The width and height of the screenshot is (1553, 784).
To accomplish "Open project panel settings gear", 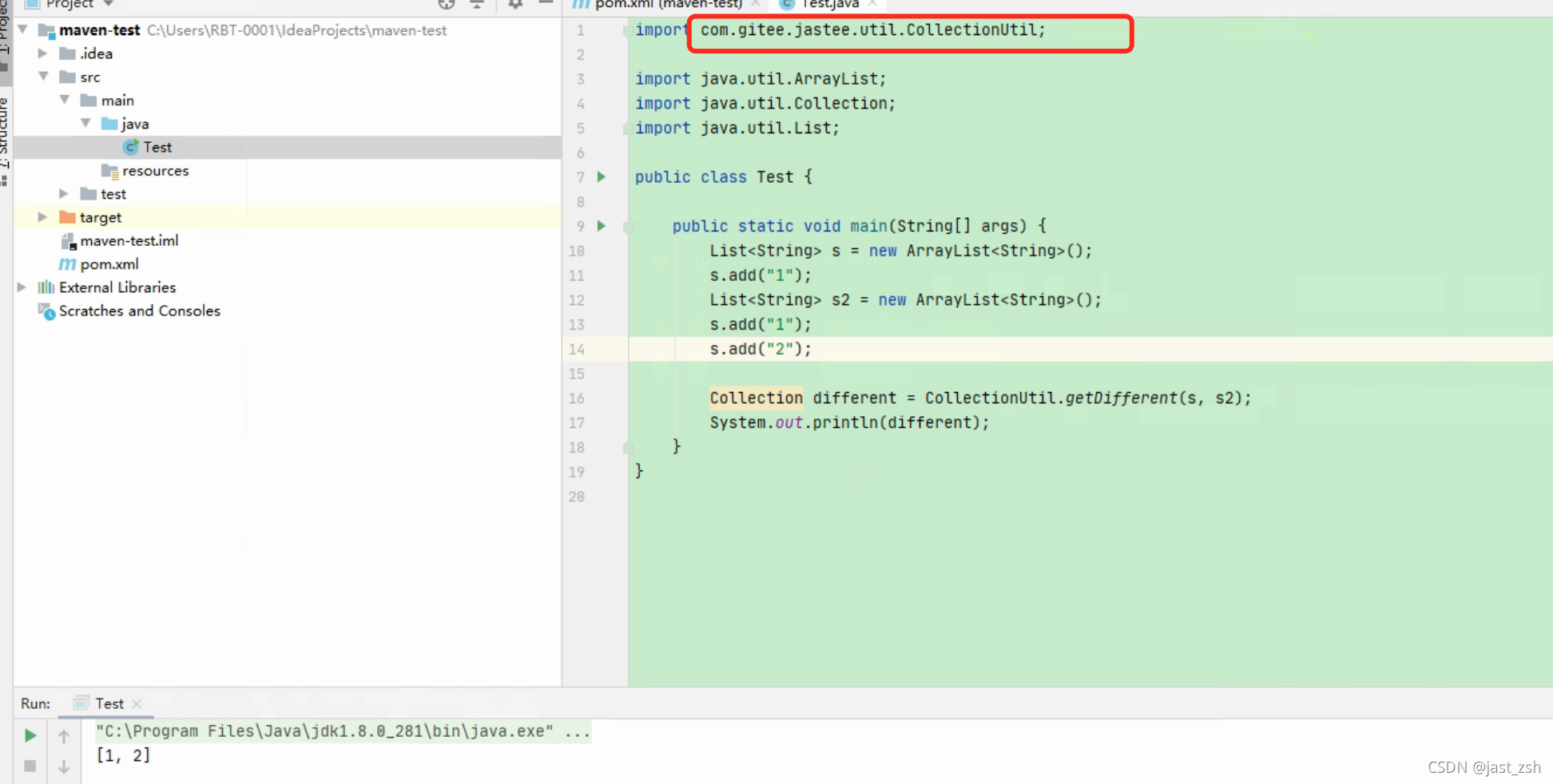I will pyautogui.click(x=515, y=4).
